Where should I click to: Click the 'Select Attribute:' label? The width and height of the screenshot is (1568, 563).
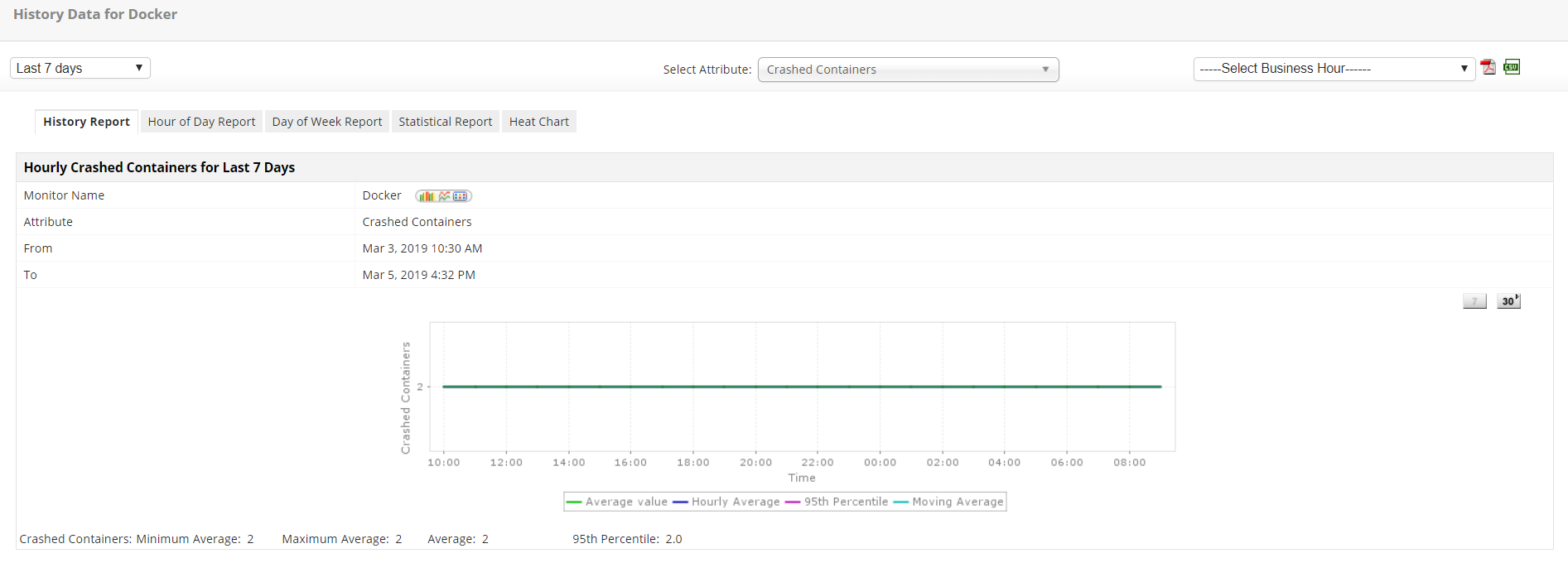[707, 70]
